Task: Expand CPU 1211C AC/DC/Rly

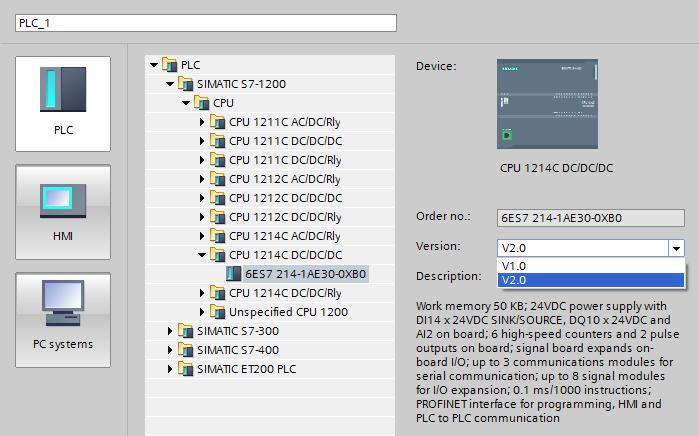Action: coord(202,122)
